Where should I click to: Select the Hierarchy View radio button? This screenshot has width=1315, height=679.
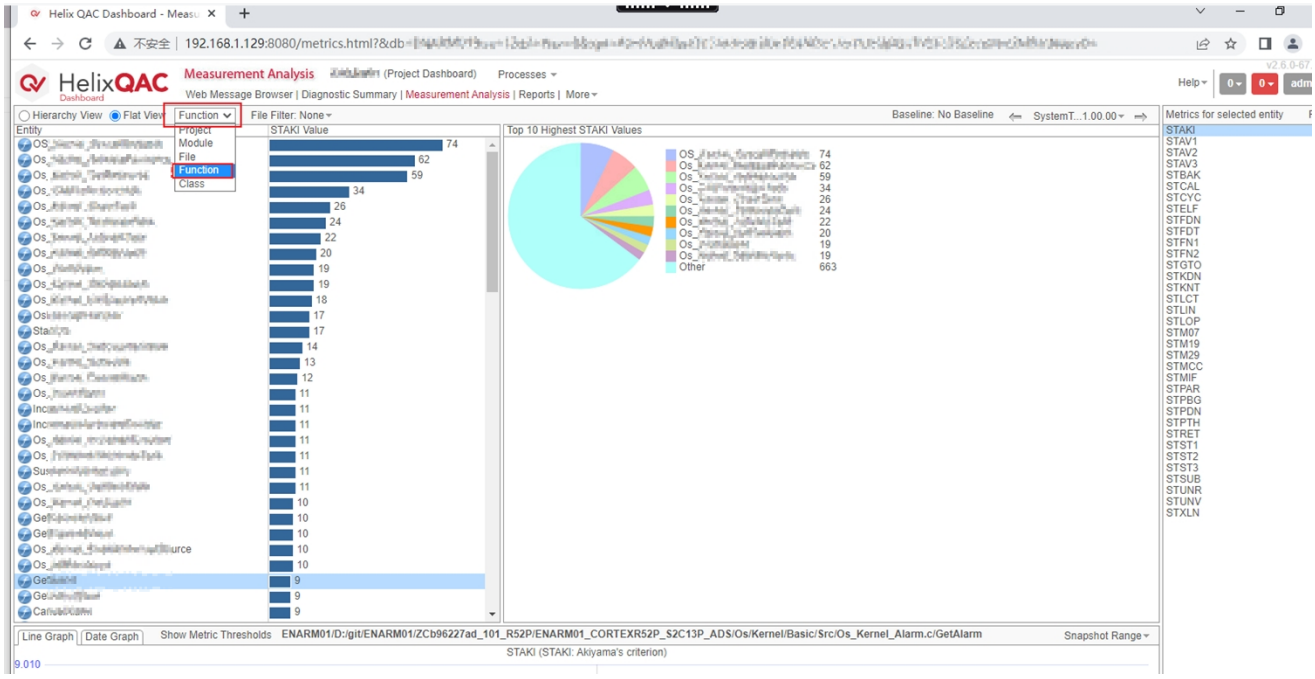pos(24,116)
